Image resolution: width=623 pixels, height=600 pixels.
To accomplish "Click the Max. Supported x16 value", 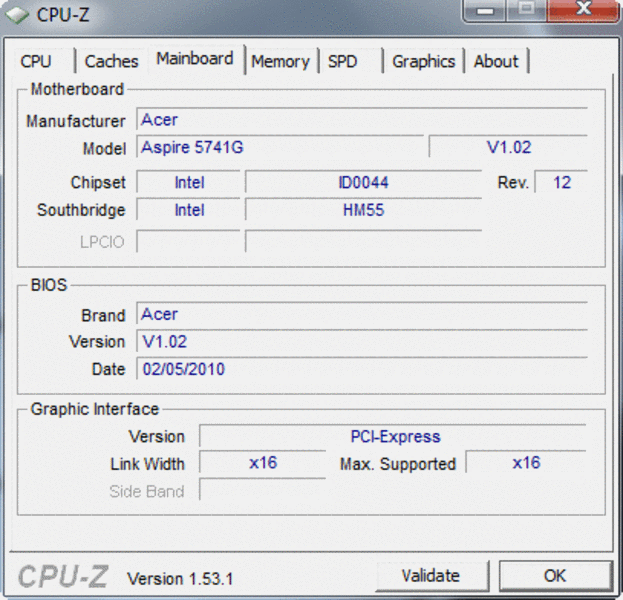I will (526, 463).
